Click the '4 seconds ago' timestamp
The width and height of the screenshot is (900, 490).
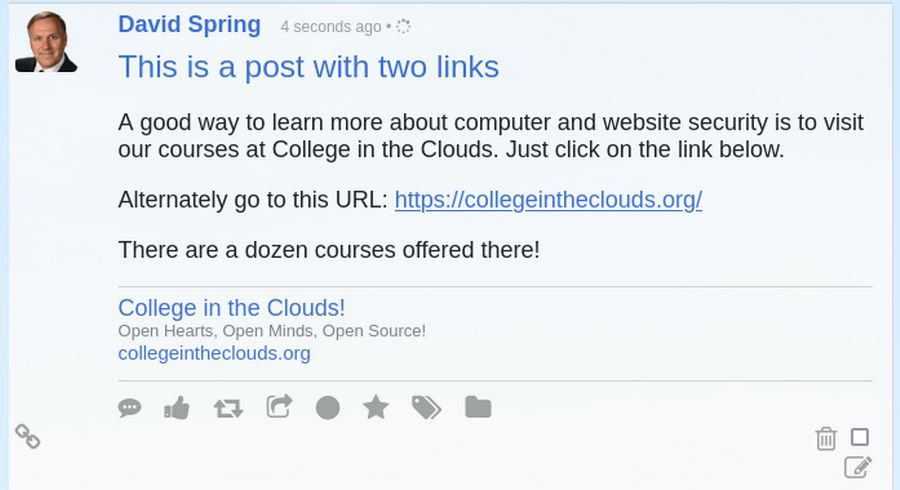[330, 27]
